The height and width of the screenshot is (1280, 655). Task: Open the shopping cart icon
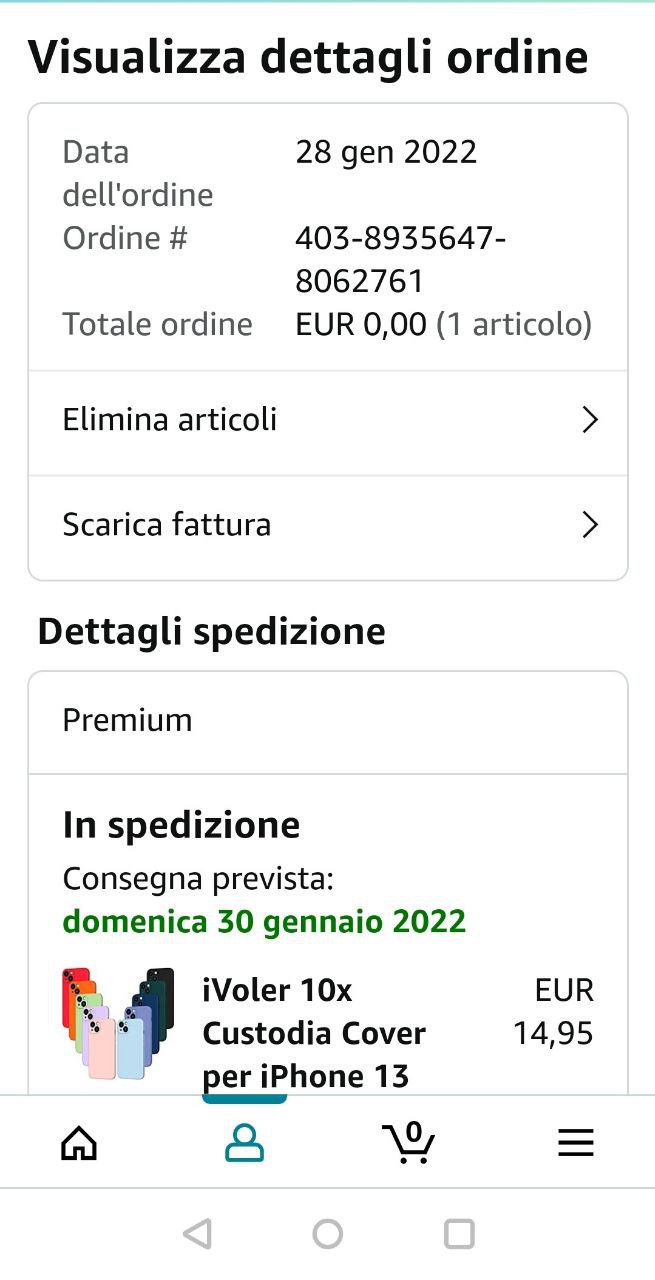point(410,1142)
